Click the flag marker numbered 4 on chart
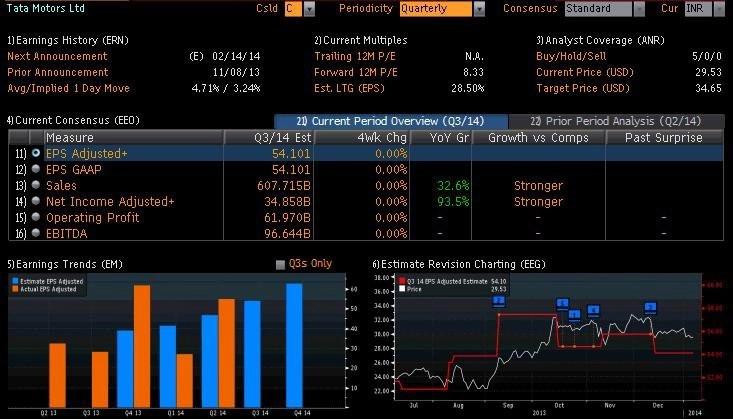 (x=593, y=311)
